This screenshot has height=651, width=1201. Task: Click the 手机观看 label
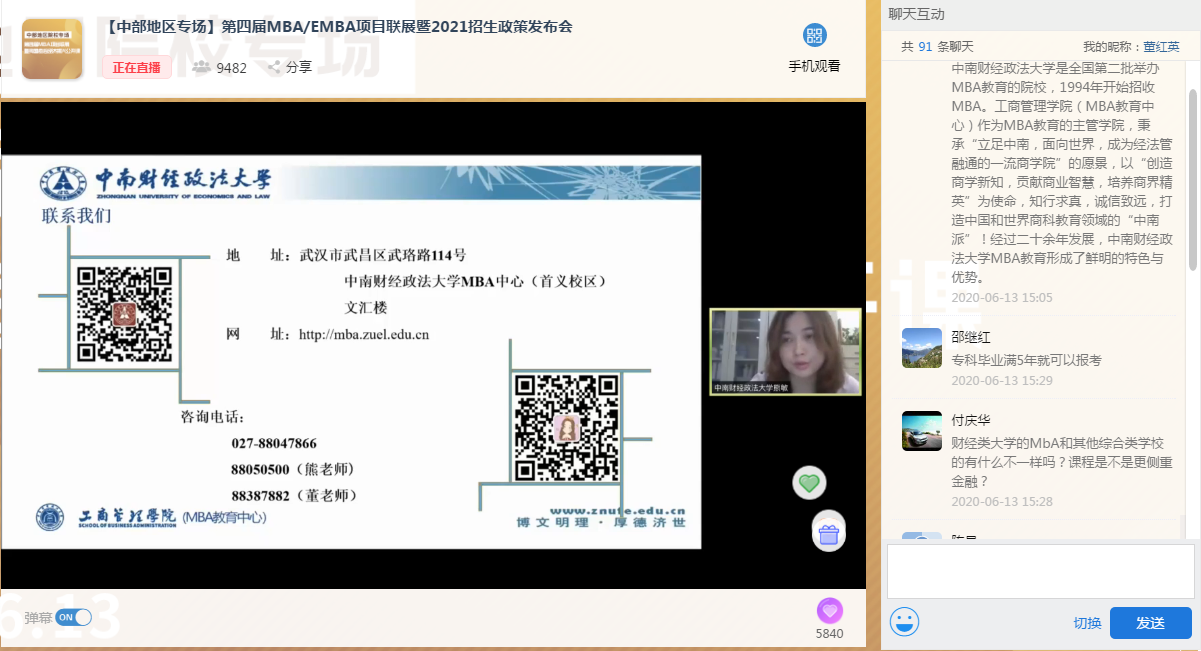click(x=815, y=66)
